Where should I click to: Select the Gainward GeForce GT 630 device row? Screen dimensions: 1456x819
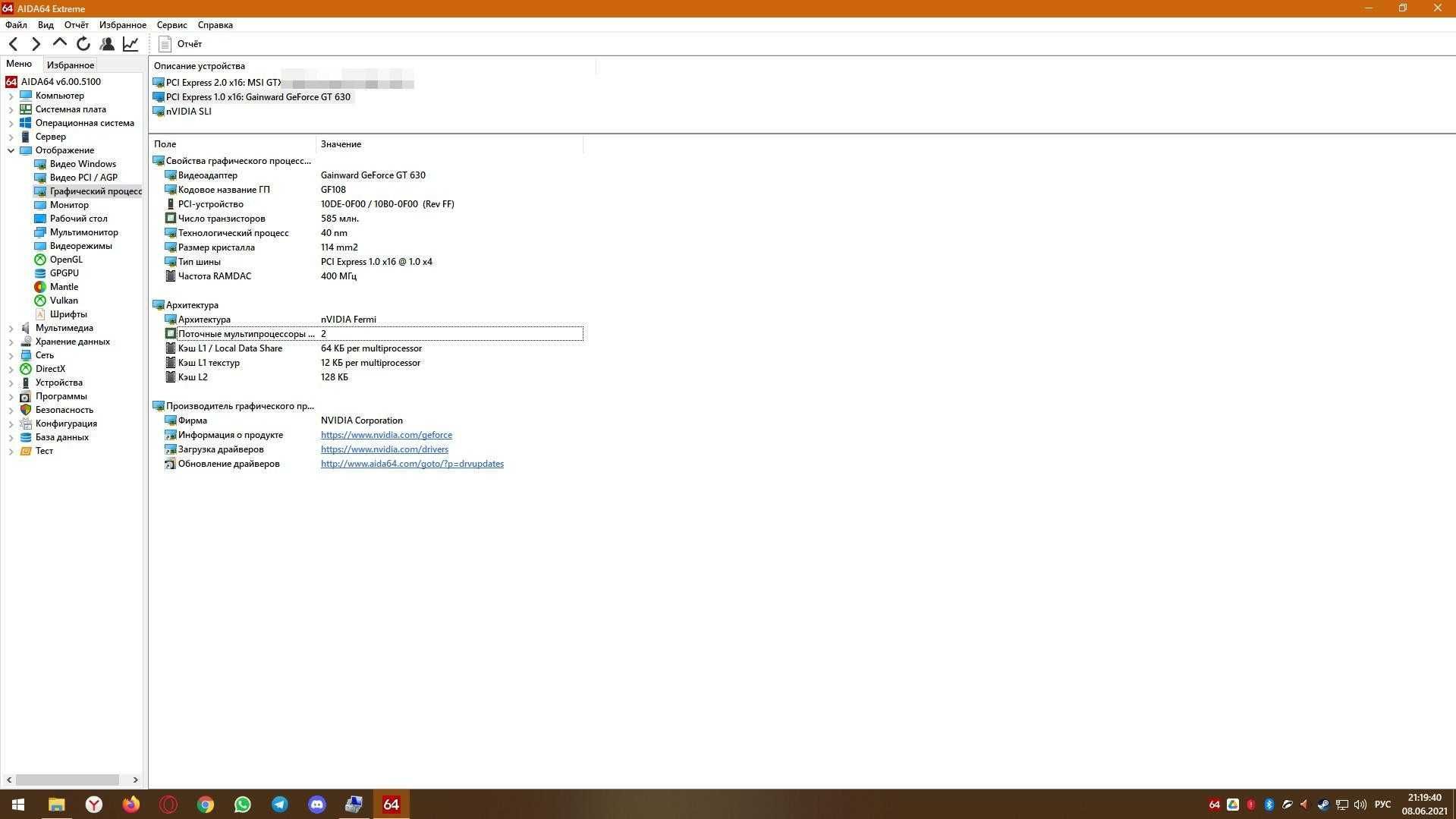point(252,97)
